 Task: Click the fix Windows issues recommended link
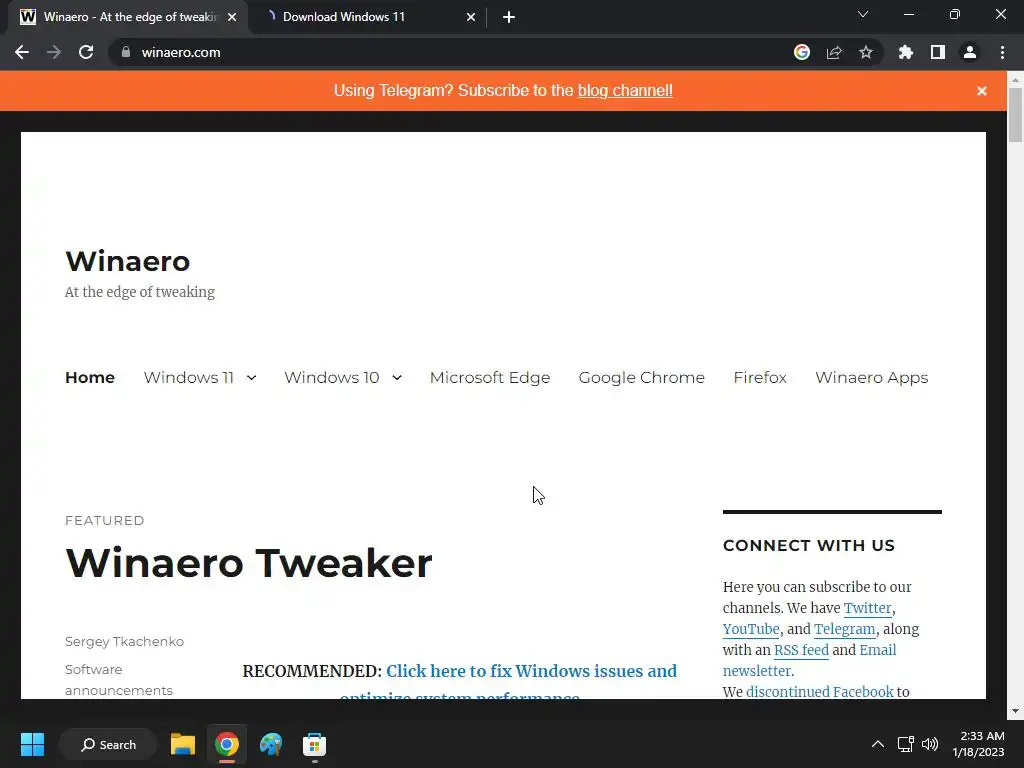click(532, 671)
